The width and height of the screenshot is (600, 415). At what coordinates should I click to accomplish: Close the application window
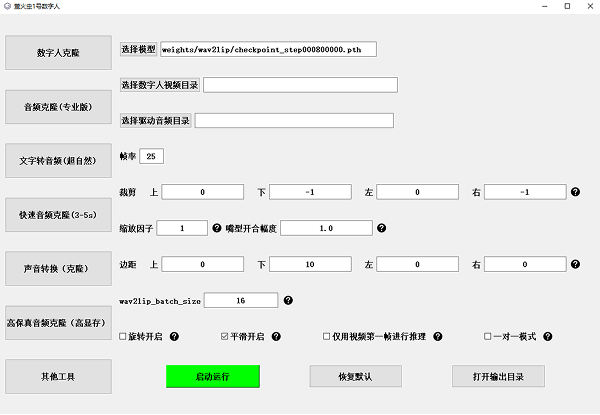point(590,6)
